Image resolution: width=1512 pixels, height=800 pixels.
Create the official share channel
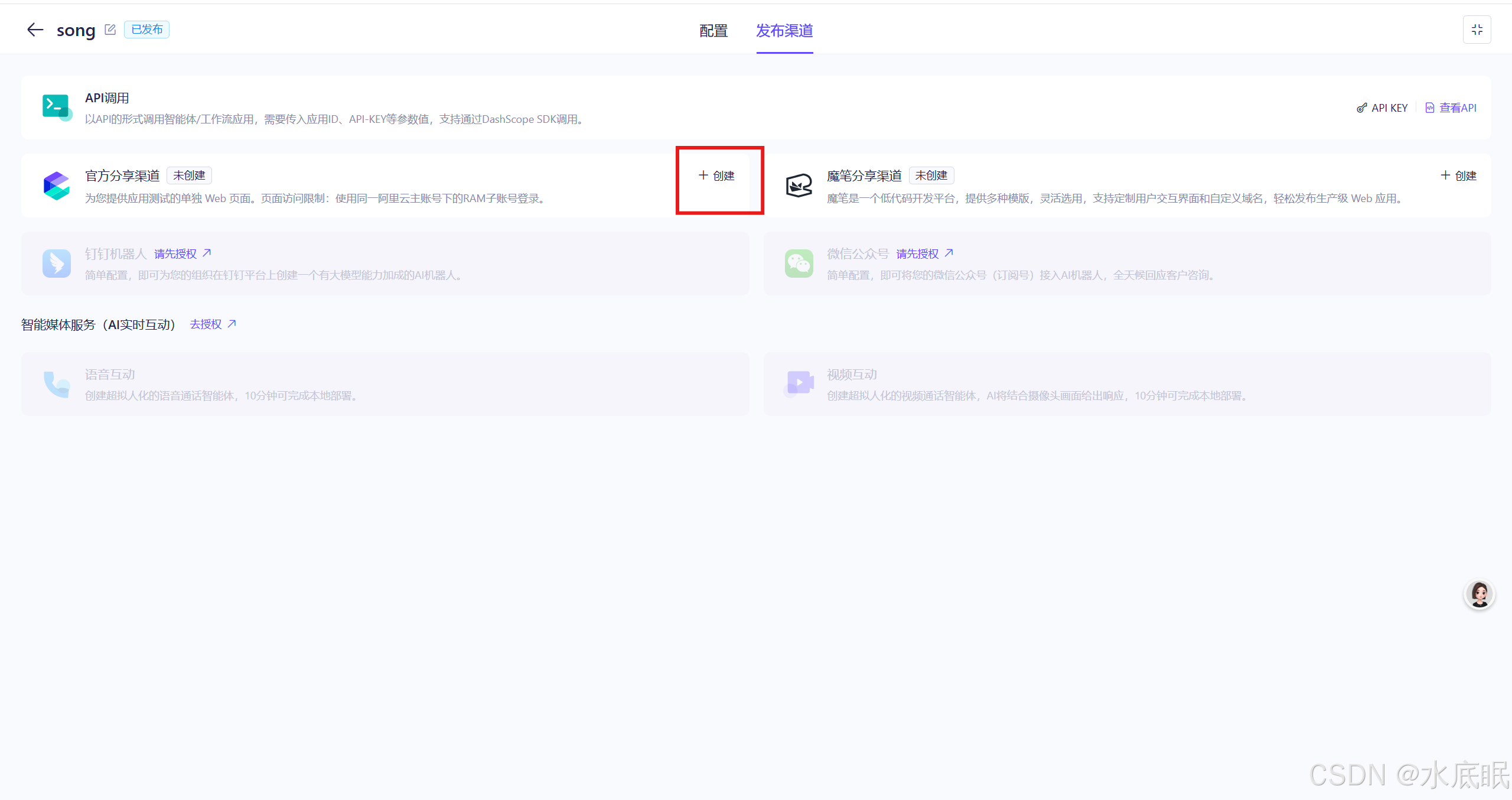(x=717, y=176)
